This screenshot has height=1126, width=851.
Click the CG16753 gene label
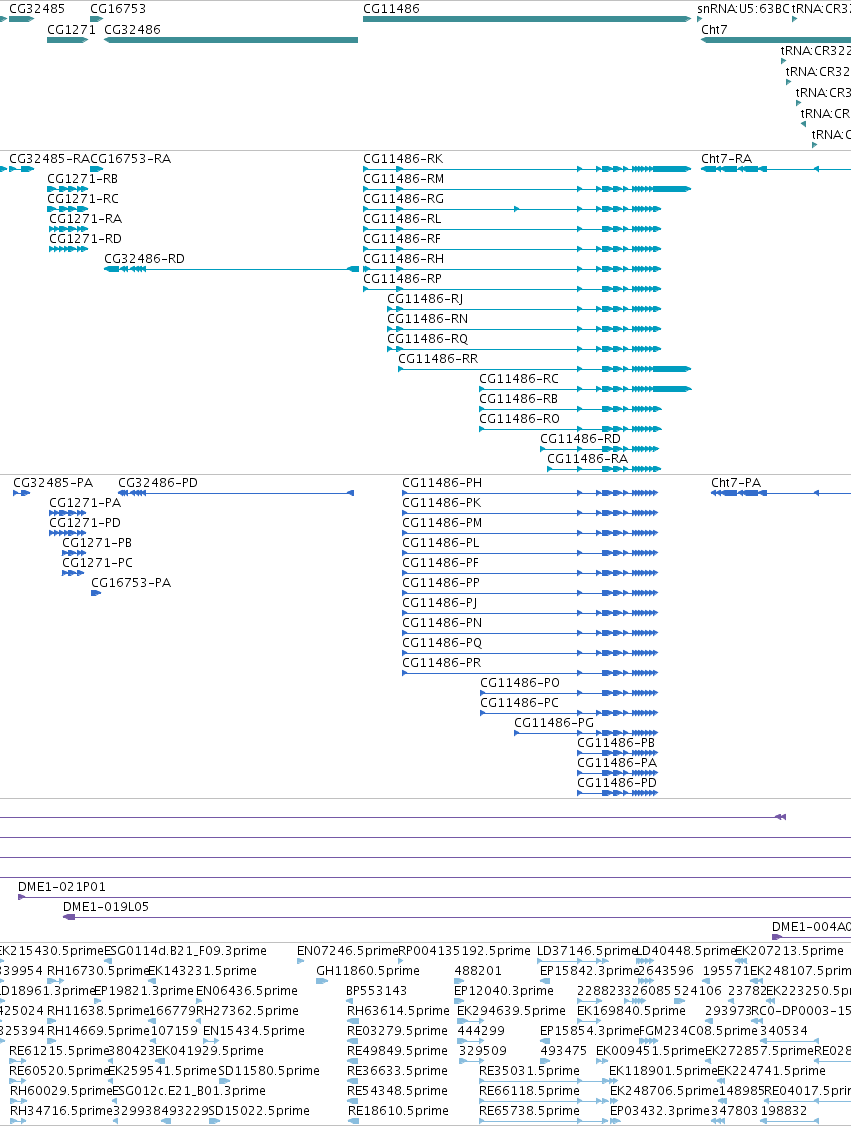(x=118, y=9)
